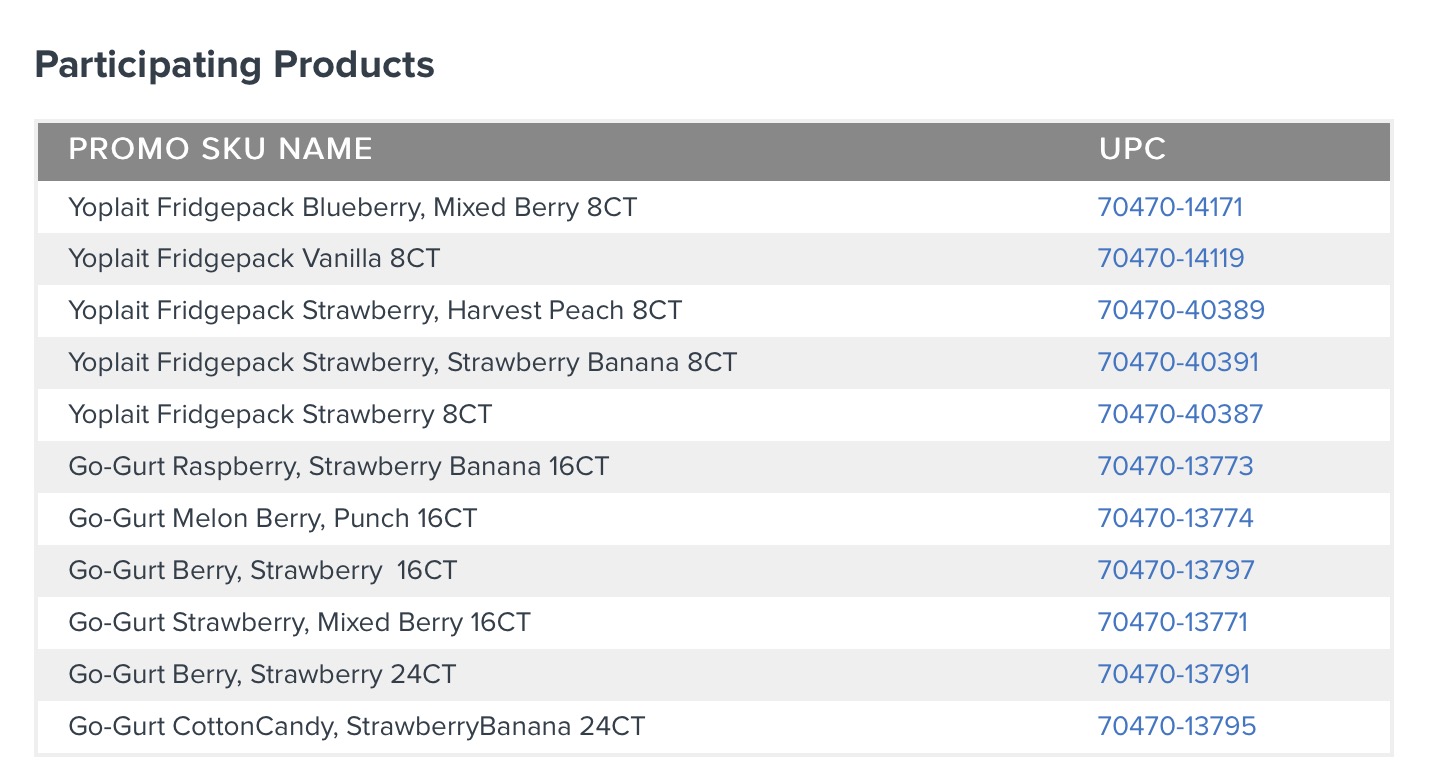Click UPC 70470-40389 link
Image resolution: width=1430 pixels, height=771 pixels.
pos(1181,311)
